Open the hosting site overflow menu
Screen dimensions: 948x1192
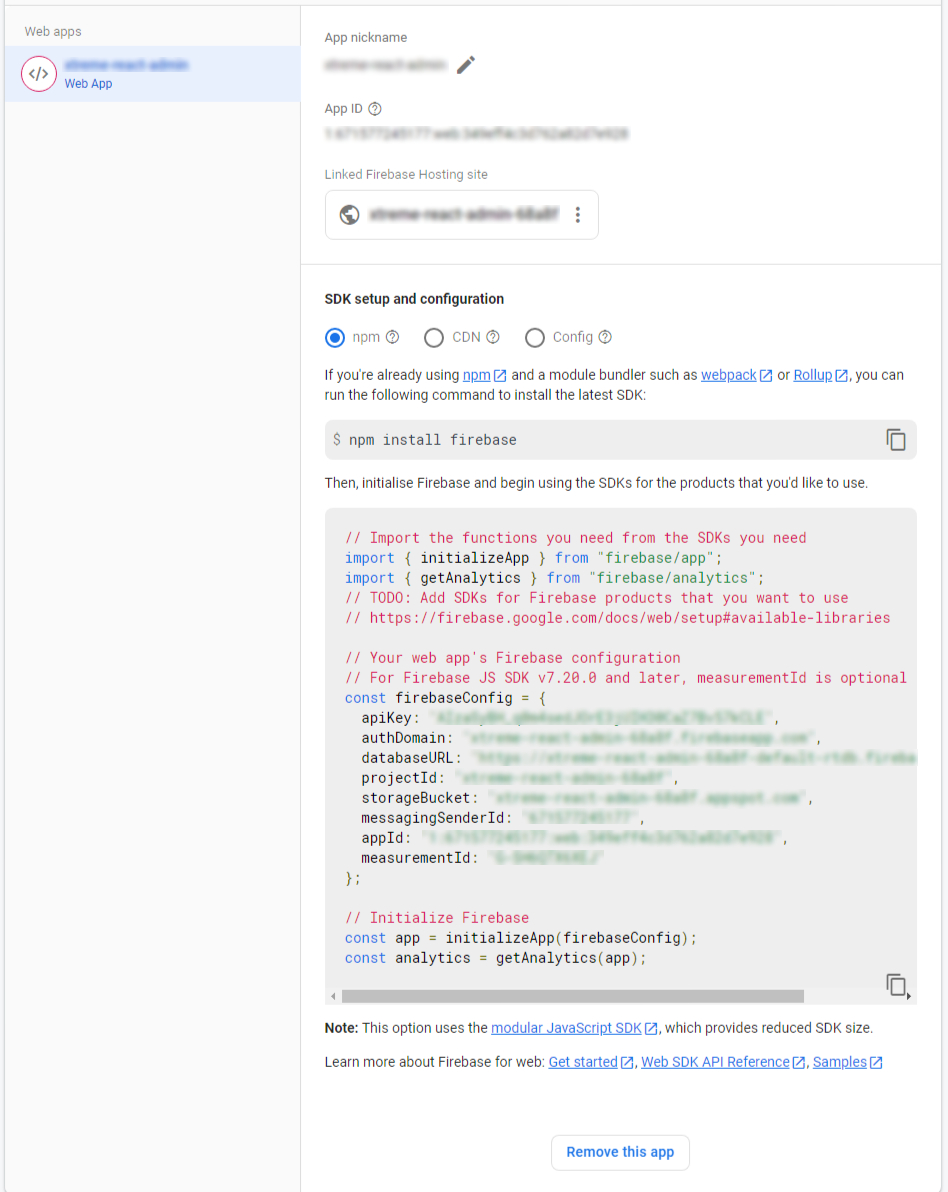577,214
